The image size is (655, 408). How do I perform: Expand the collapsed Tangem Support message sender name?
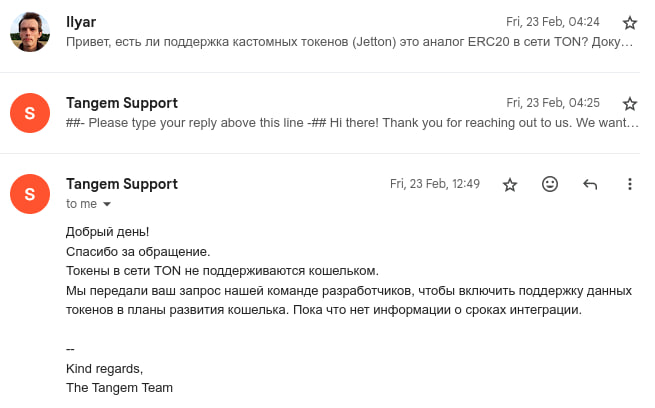point(121,103)
